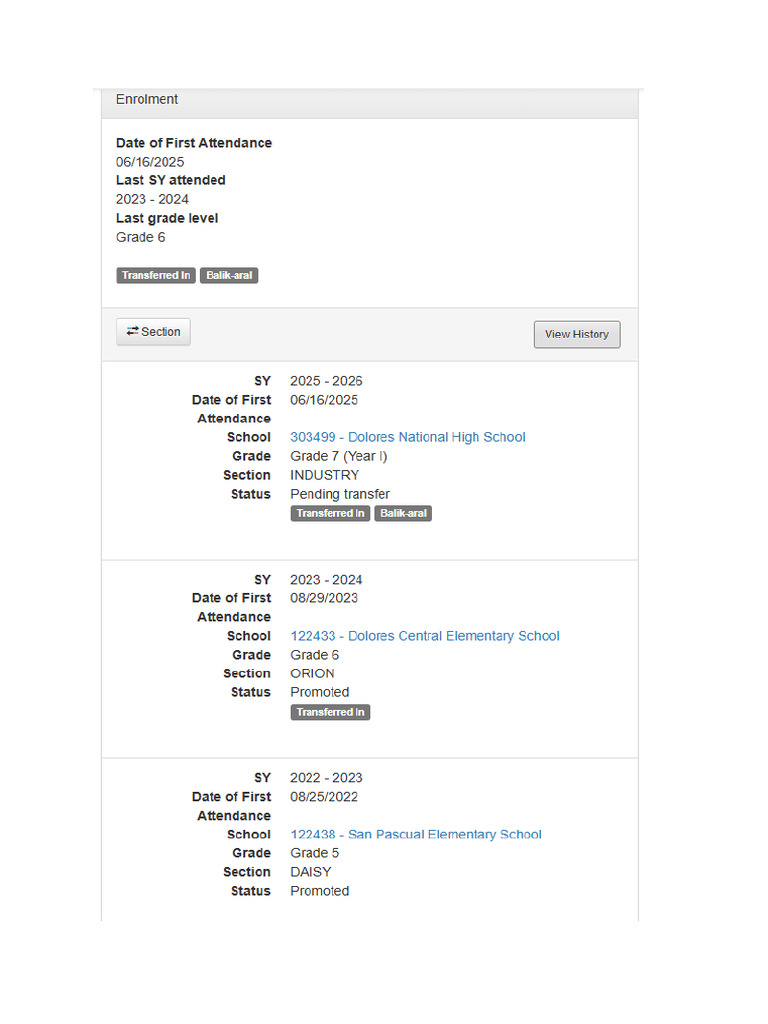The height and width of the screenshot is (1024, 768).
Task: Click Balik-aral badge under Pending transfer
Action: click(x=403, y=513)
